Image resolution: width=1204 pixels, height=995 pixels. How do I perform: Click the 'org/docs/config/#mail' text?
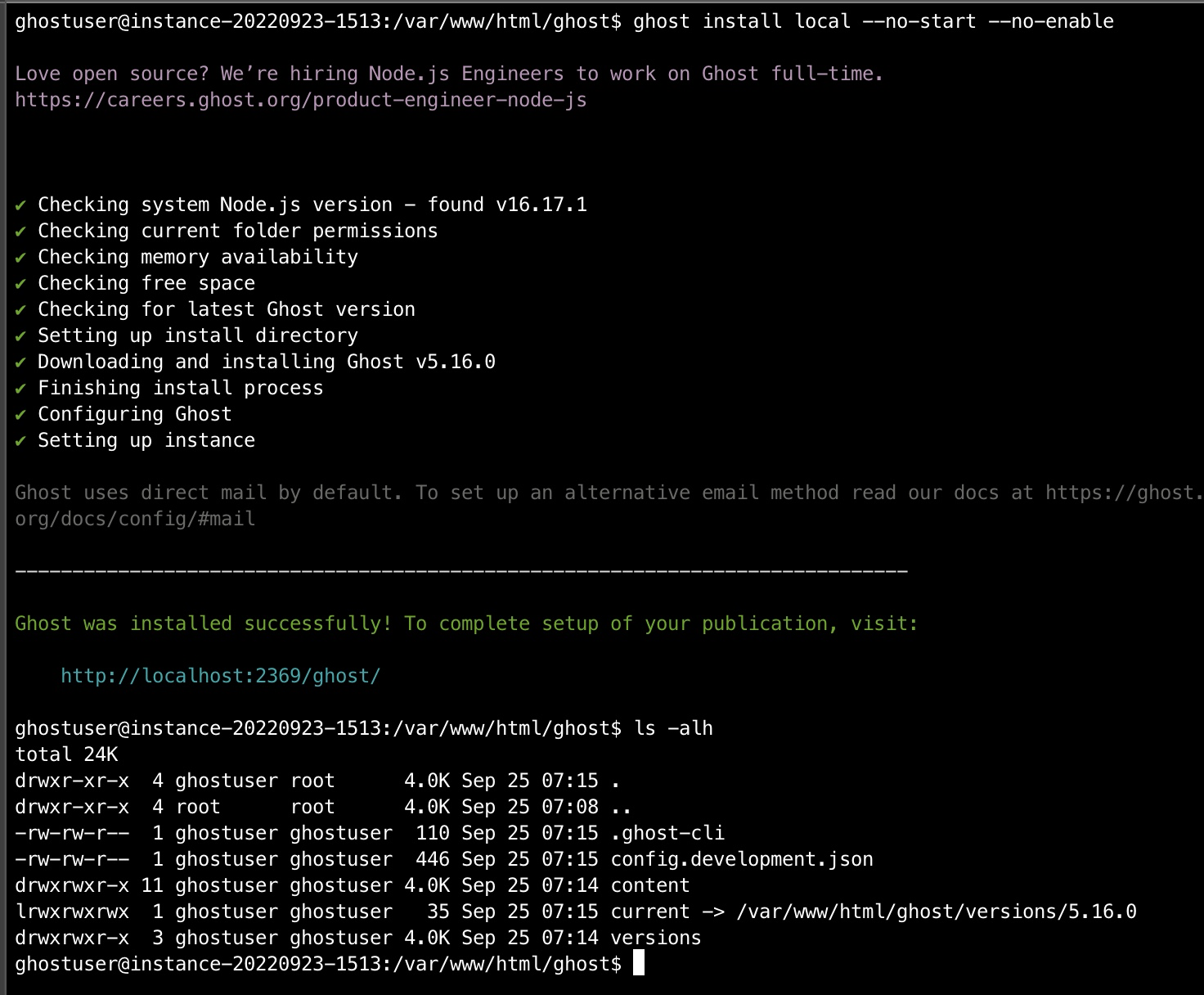pyautogui.click(x=135, y=519)
